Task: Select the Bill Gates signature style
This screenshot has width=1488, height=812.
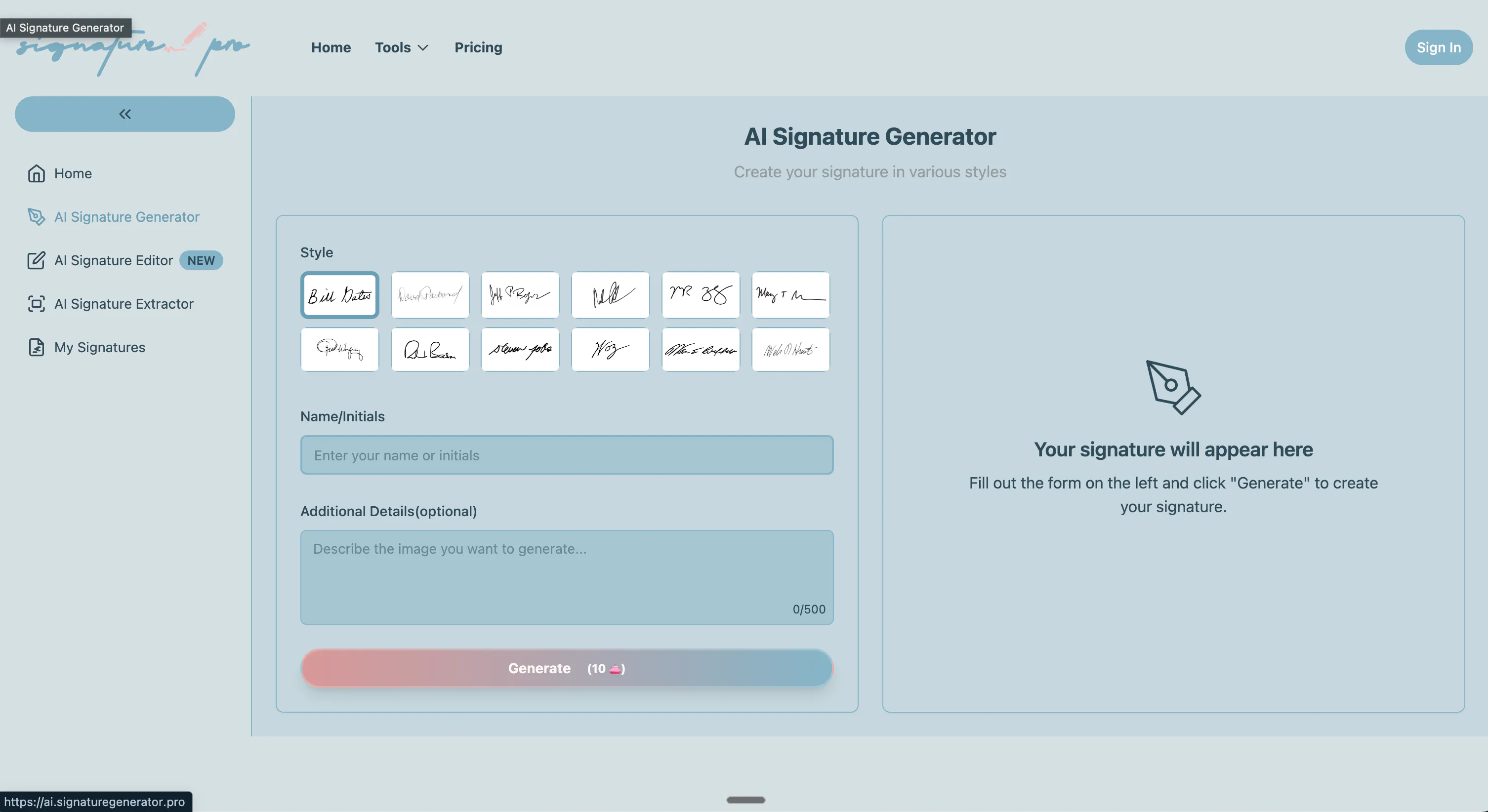Action: click(340, 295)
